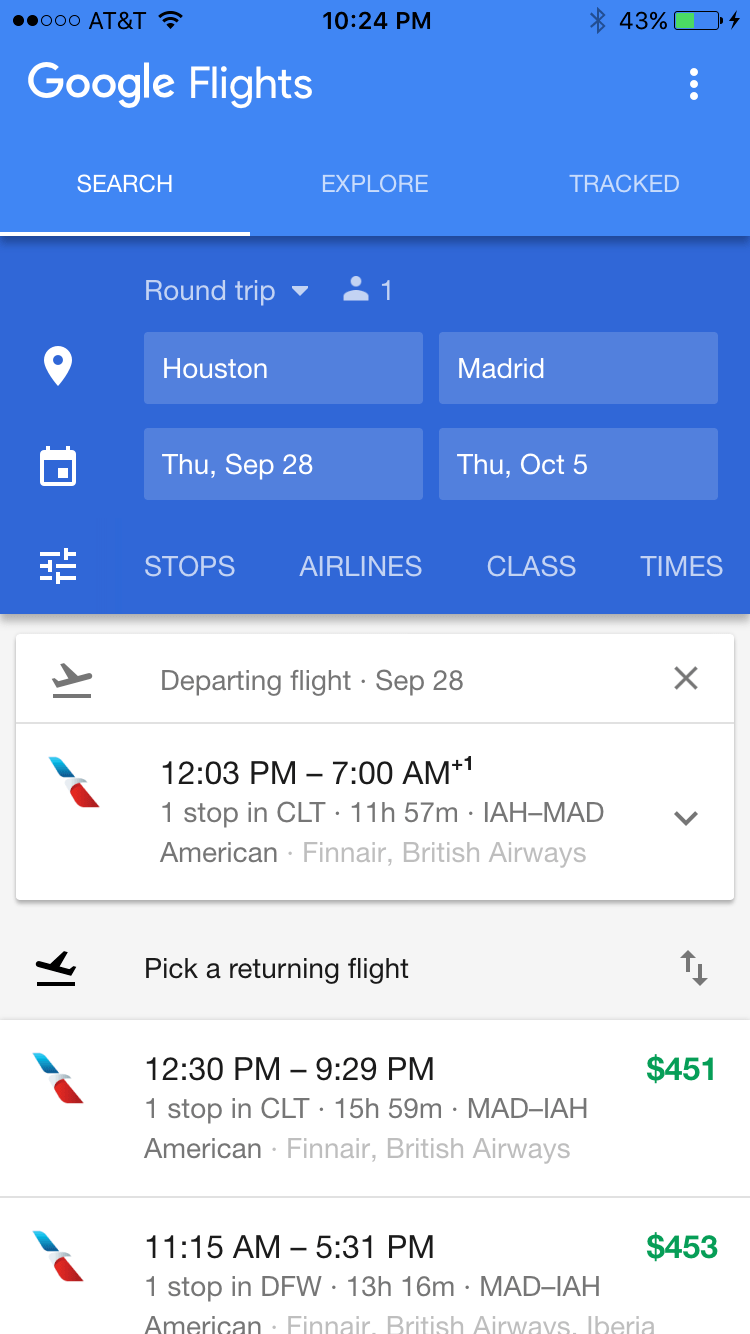Open the filter sliders icon
Screen dimensions: 750x1334
(58, 566)
